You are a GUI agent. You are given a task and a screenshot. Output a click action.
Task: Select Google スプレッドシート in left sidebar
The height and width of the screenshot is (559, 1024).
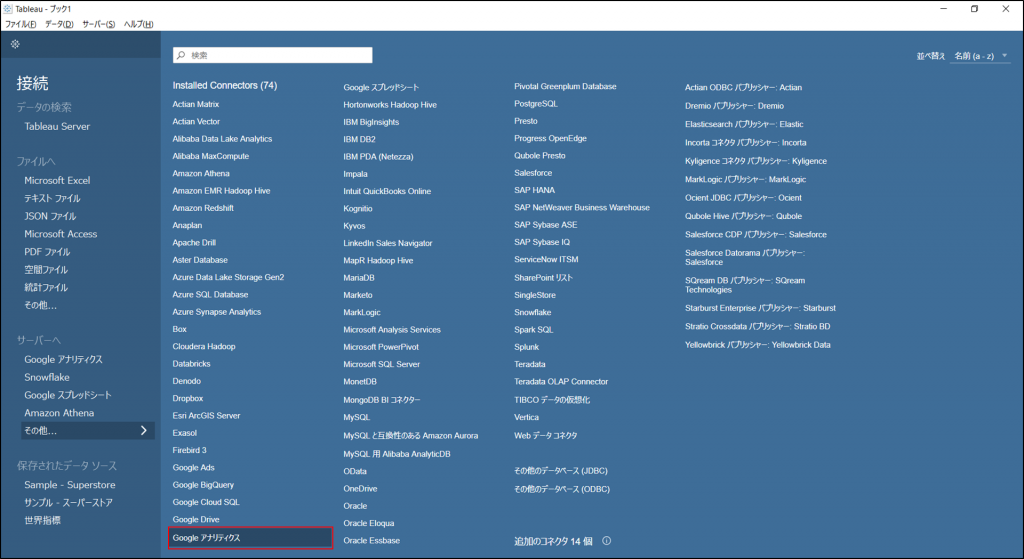68,395
